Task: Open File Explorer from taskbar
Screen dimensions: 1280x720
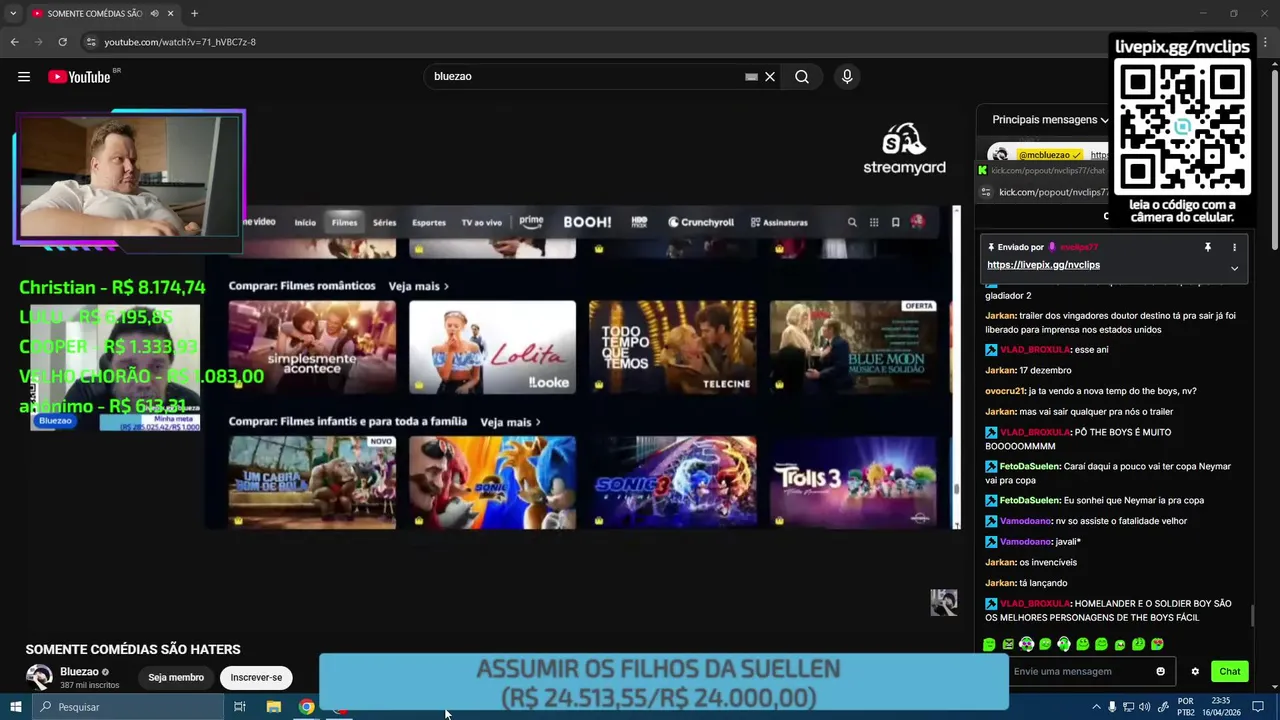Action: click(x=273, y=707)
